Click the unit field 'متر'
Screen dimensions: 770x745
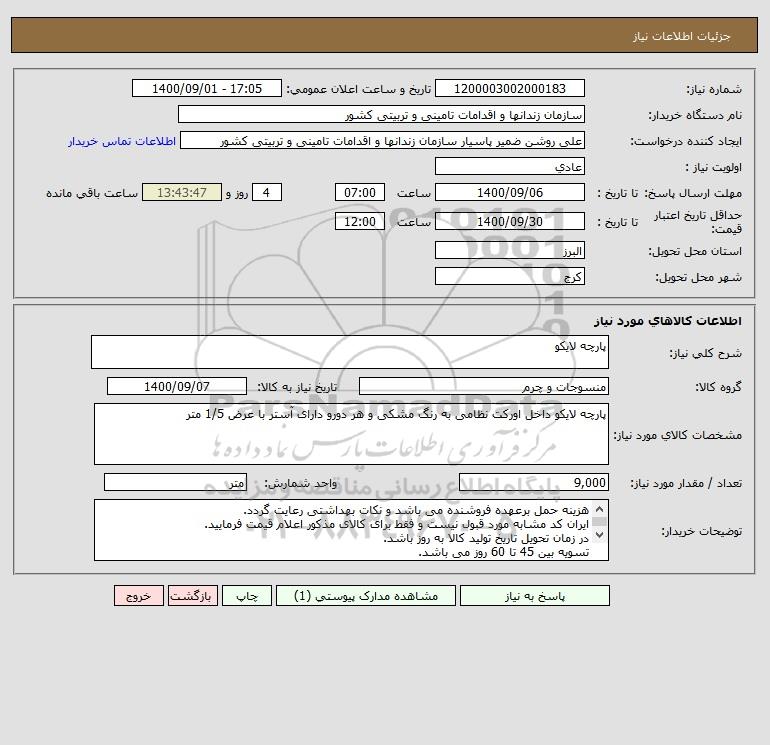coord(175,482)
